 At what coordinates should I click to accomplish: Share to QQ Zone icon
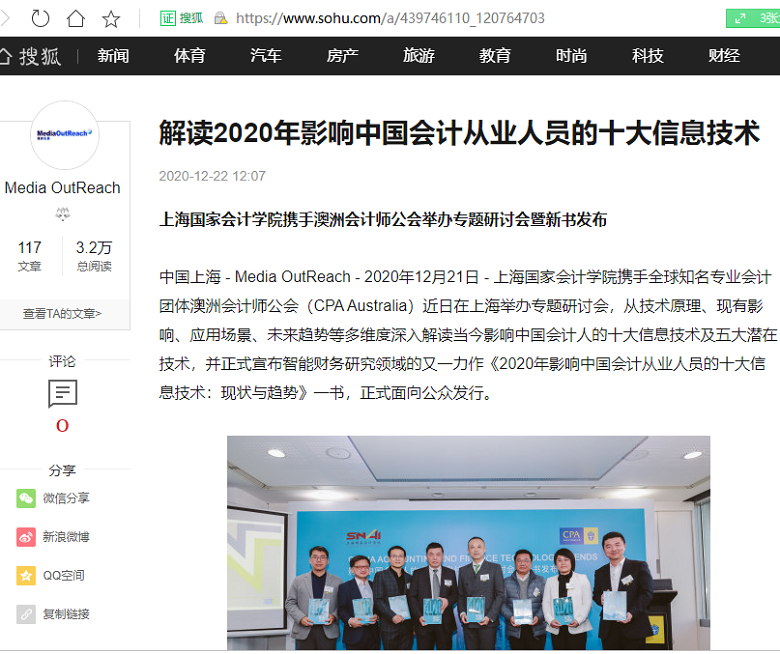pos(26,575)
